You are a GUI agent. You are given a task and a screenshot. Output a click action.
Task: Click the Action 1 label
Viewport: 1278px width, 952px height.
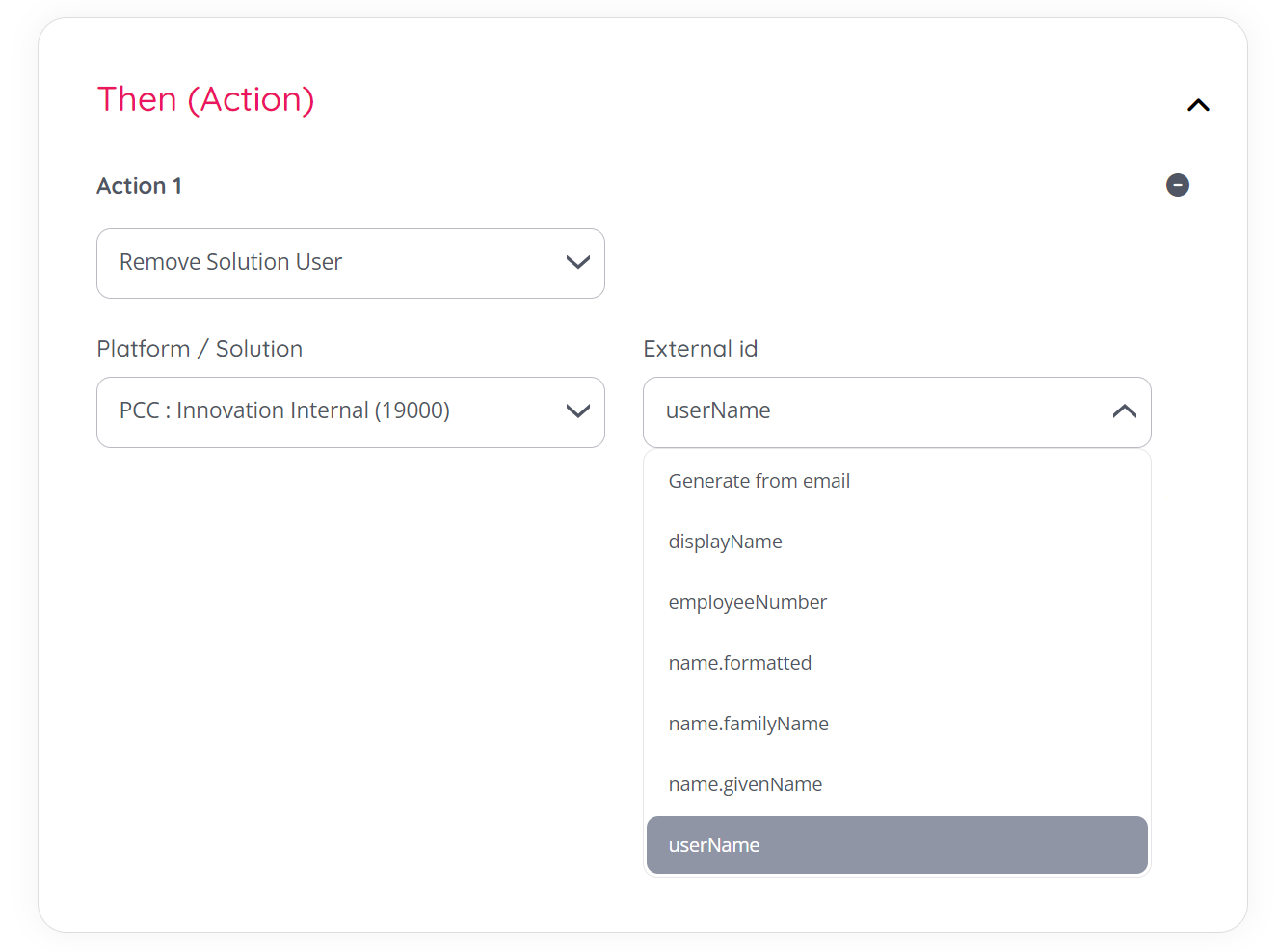(x=140, y=186)
